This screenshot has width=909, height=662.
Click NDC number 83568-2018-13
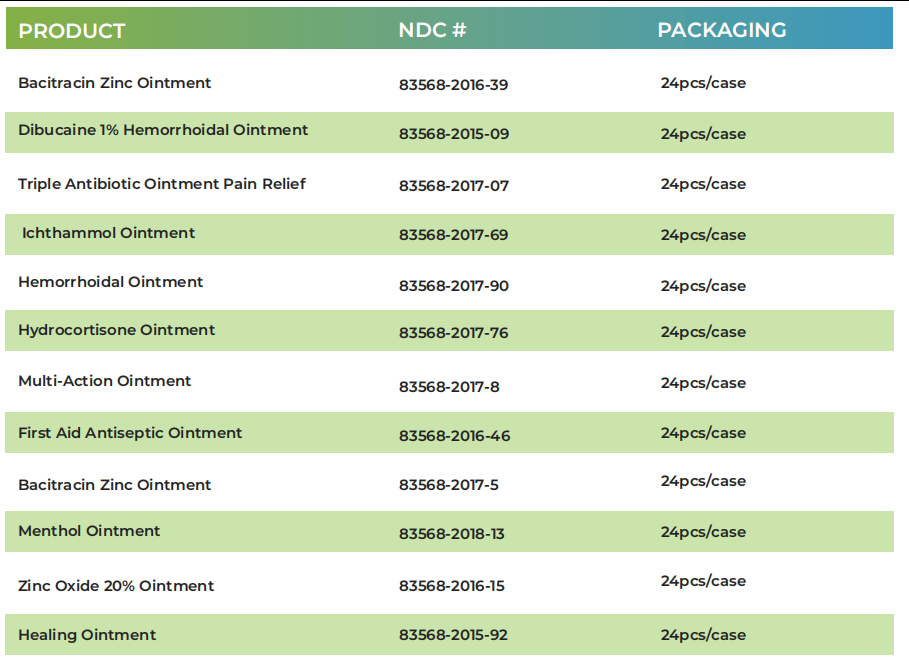[452, 534]
